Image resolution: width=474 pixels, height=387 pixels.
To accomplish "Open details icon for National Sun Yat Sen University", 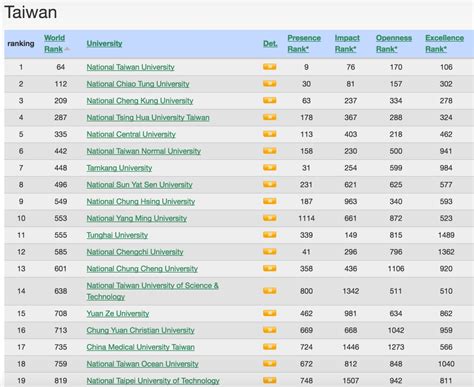I will pos(270,184).
